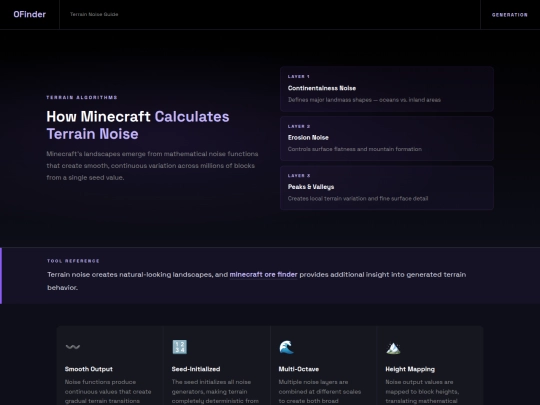The width and height of the screenshot is (540, 405).
Task: Click the Smooth Output heading
Action: [x=89, y=369]
